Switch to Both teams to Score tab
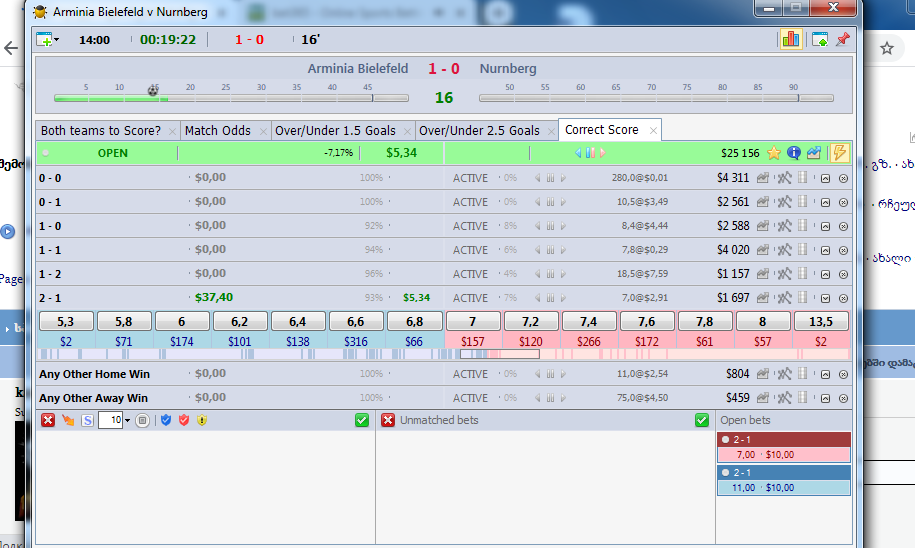 (x=101, y=131)
